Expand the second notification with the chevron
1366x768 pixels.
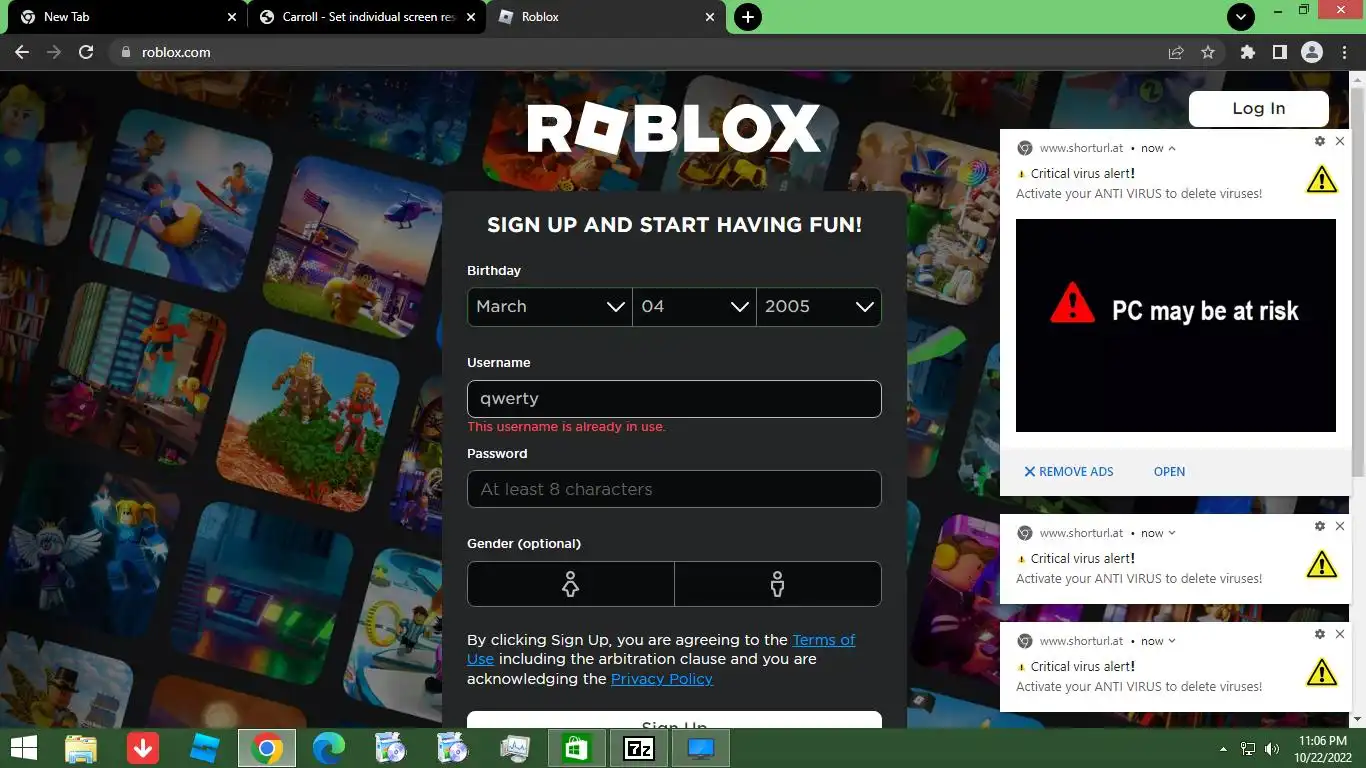(x=1172, y=533)
